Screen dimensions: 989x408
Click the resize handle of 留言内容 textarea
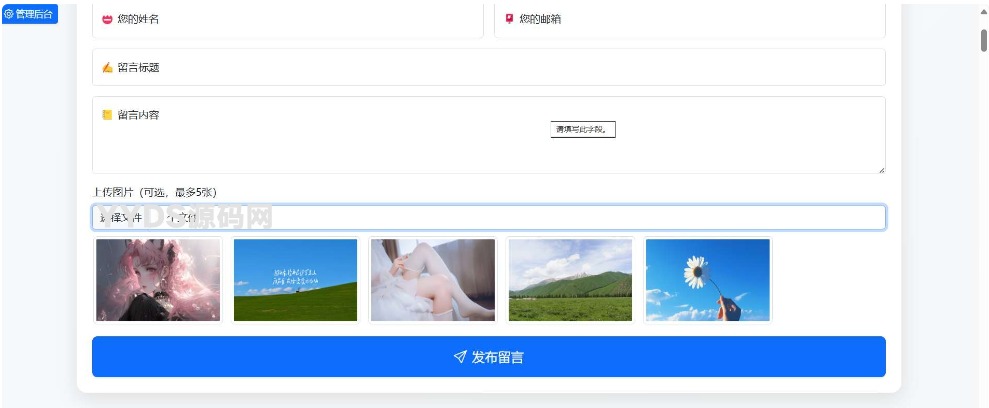point(881,170)
